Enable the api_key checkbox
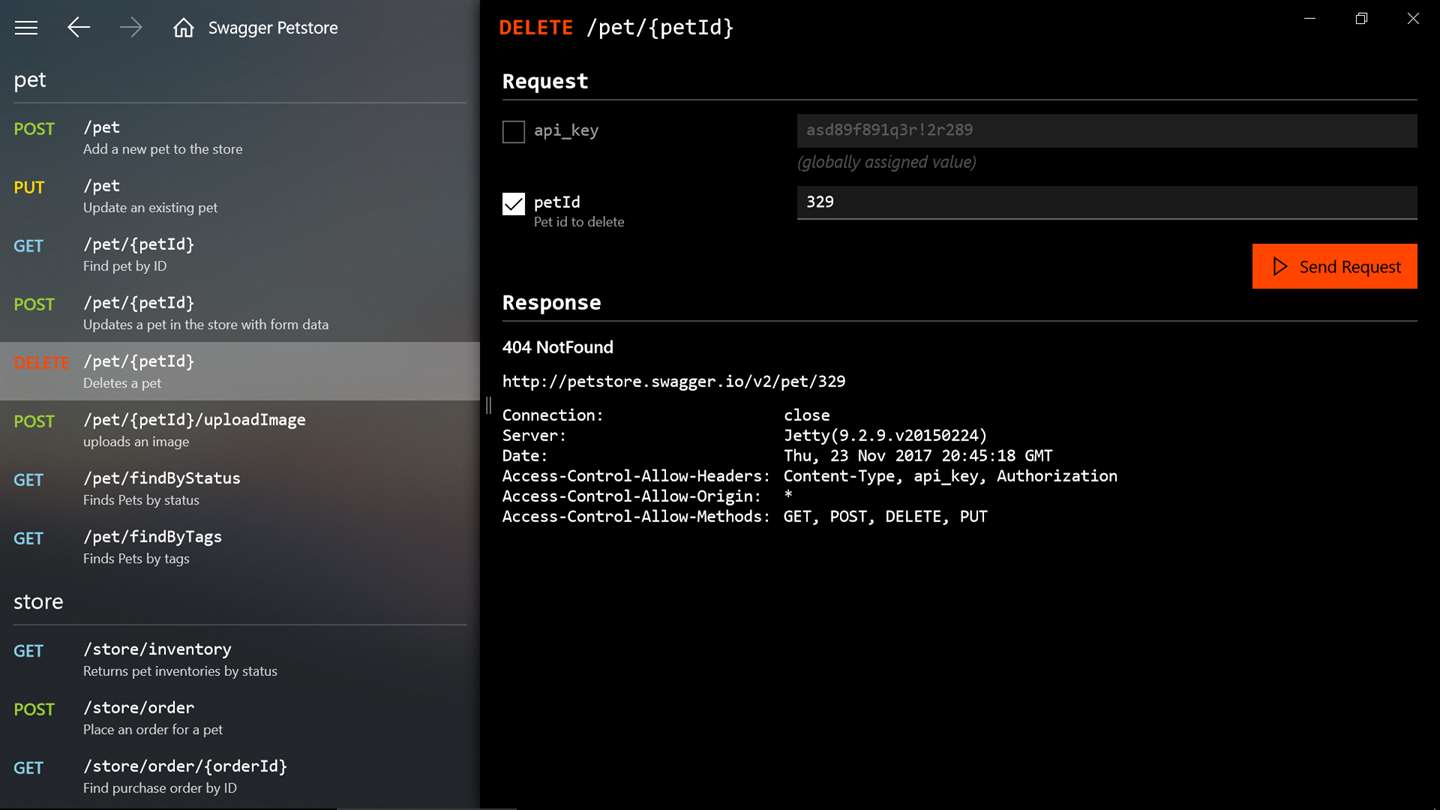Viewport: 1440px width, 810px height. click(x=513, y=131)
